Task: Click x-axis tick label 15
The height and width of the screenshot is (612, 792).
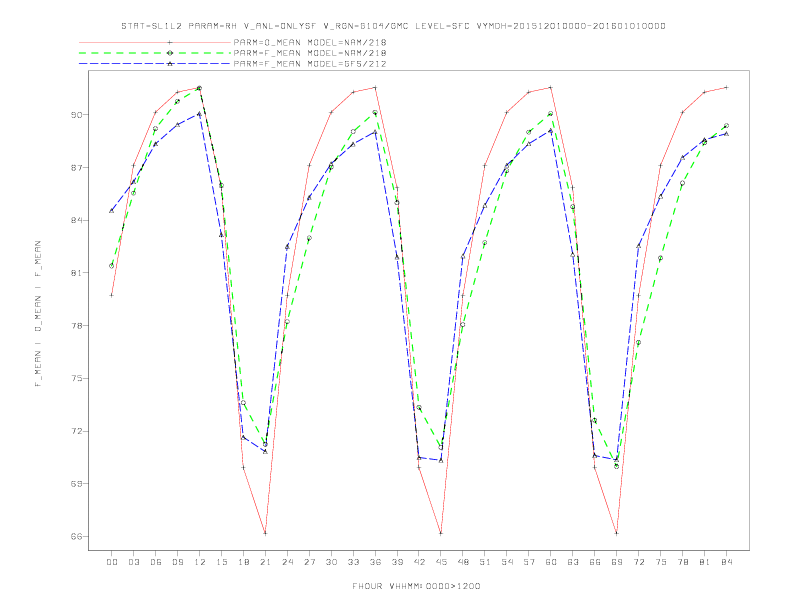Action: tap(221, 562)
